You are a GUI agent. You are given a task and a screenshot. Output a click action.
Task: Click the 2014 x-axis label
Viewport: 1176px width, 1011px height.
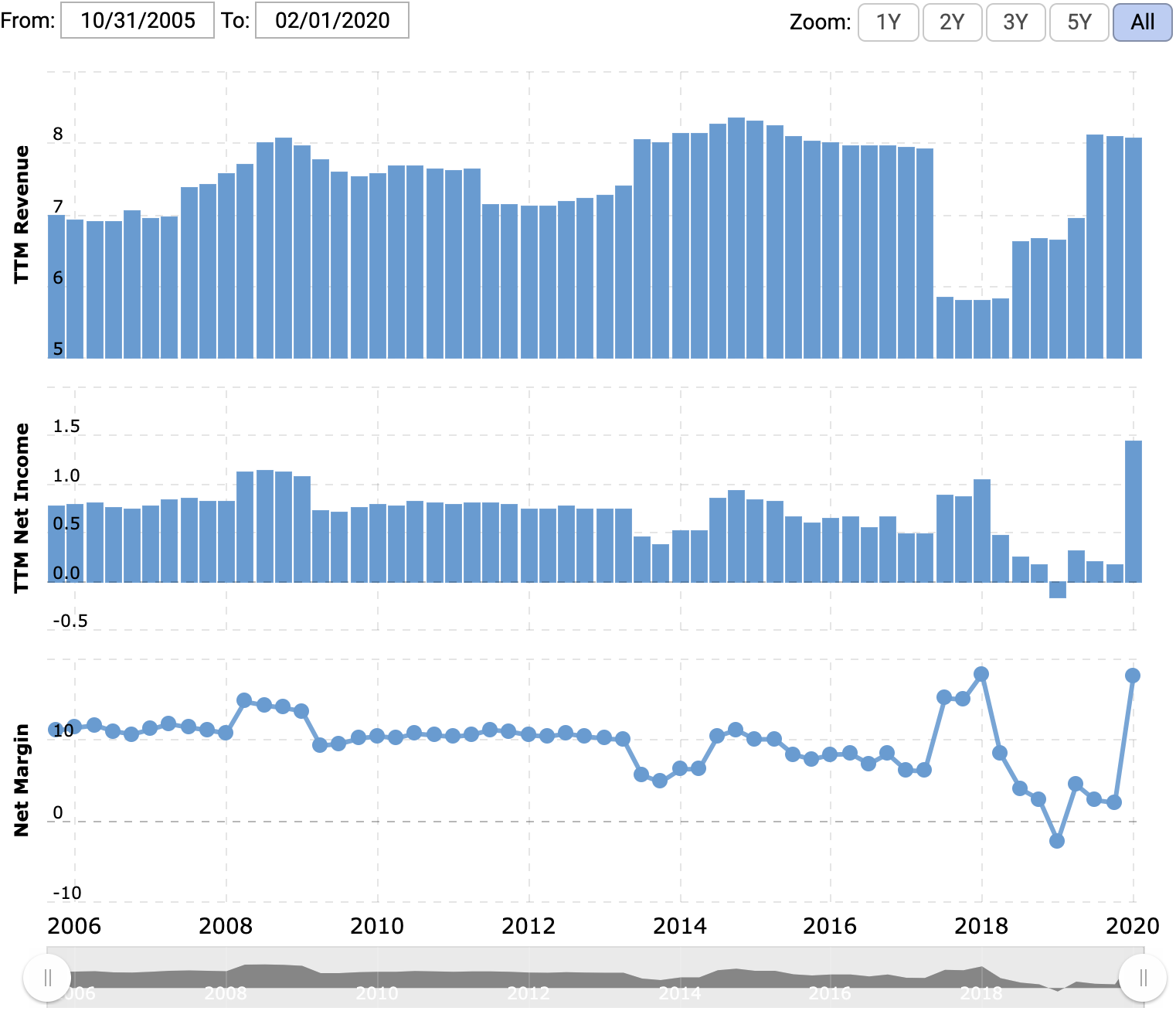point(680,926)
